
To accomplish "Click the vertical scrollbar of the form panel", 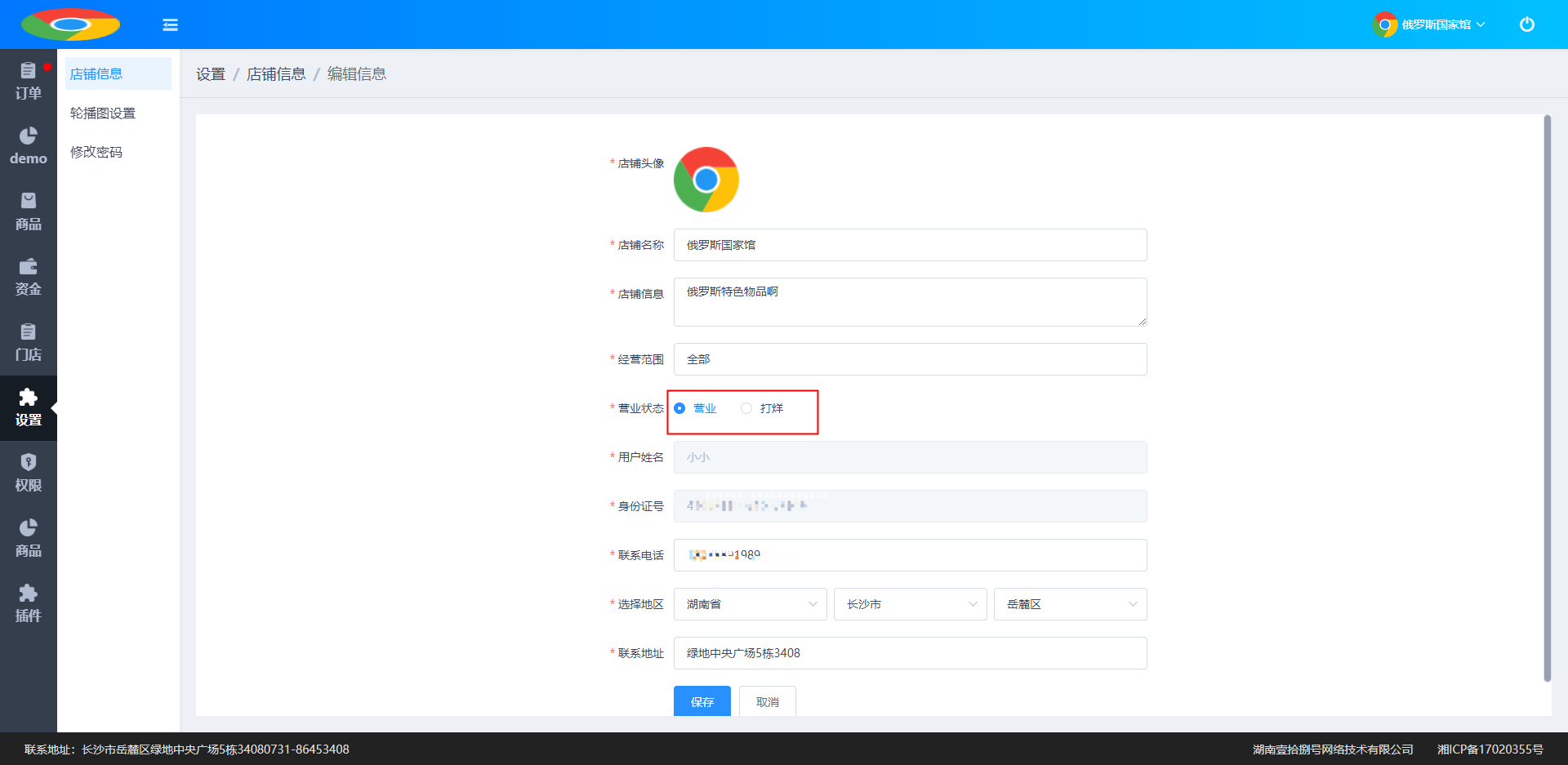I will pyautogui.click(x=1547, y=398).
